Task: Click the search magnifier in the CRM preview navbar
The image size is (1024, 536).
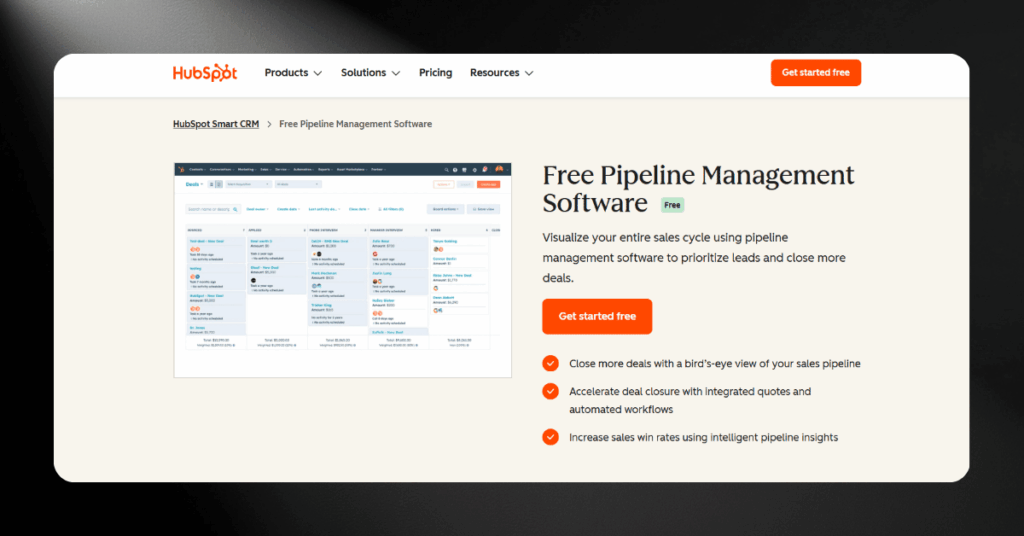Action: tap(447, 170)
